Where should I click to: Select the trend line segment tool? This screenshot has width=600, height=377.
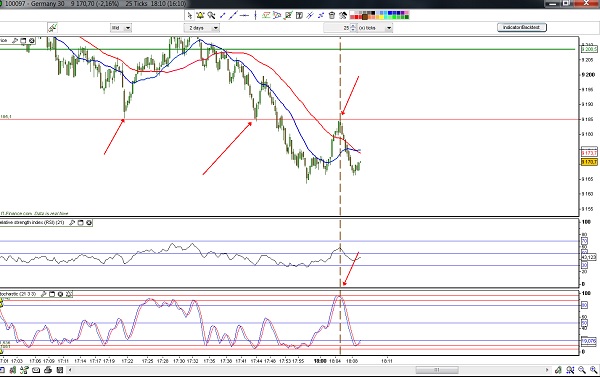(x=222, y=15)
